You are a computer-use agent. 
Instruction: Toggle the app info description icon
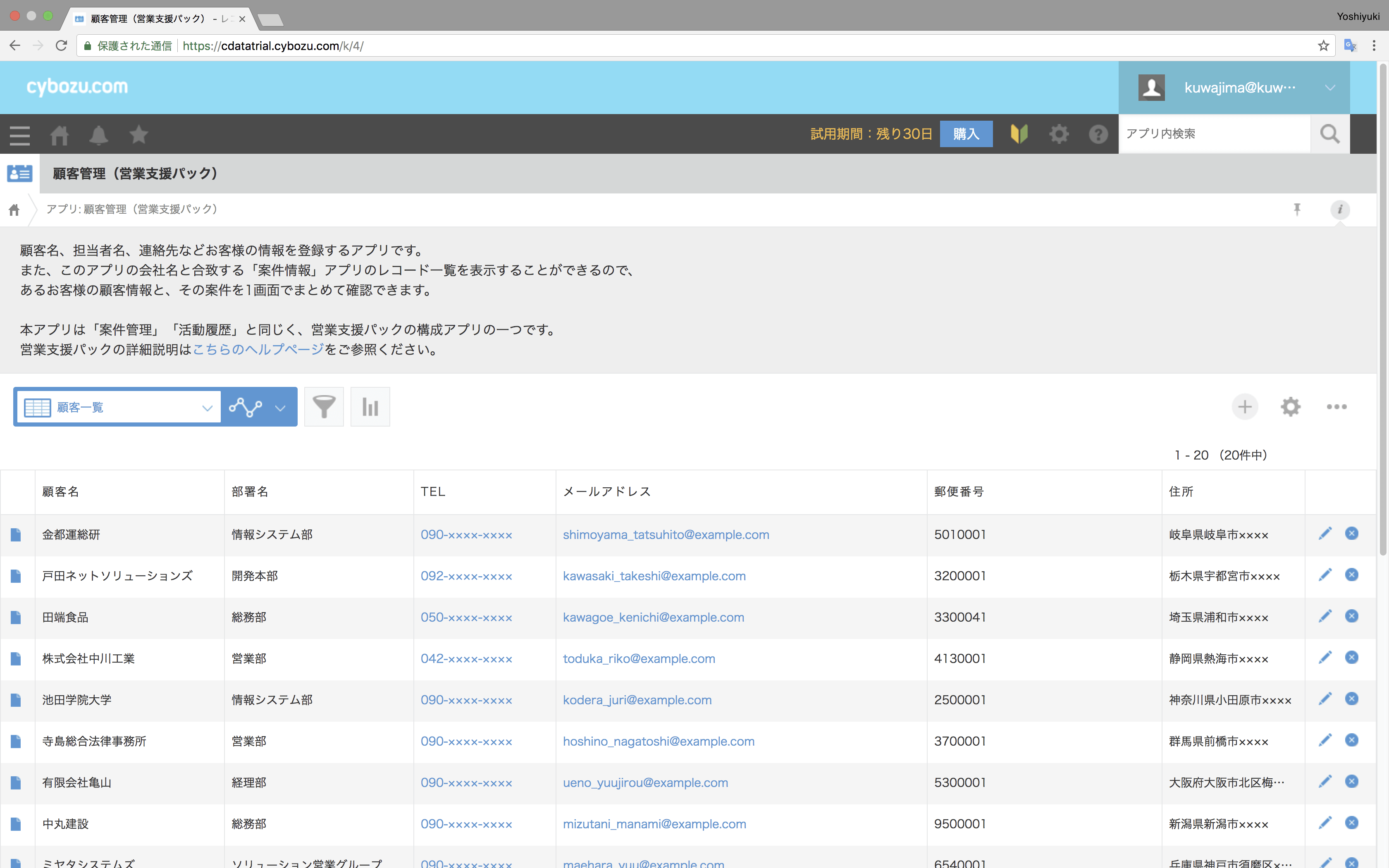tap(1340, 210)
